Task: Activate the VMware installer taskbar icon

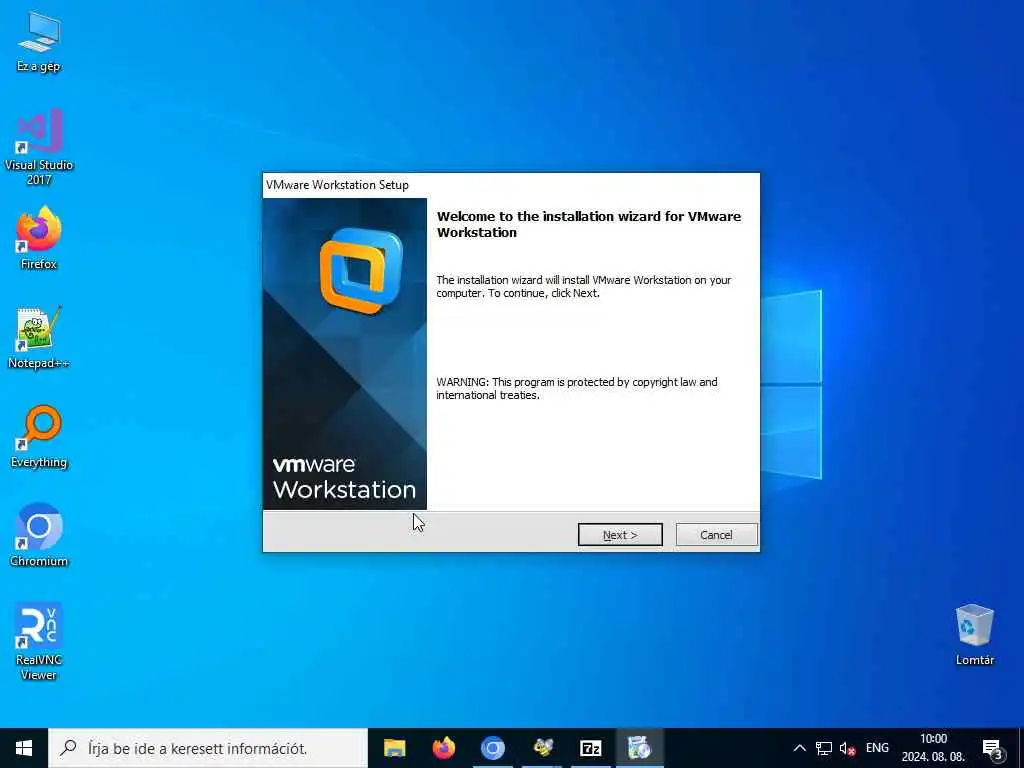Action: [x=640, y=748]
